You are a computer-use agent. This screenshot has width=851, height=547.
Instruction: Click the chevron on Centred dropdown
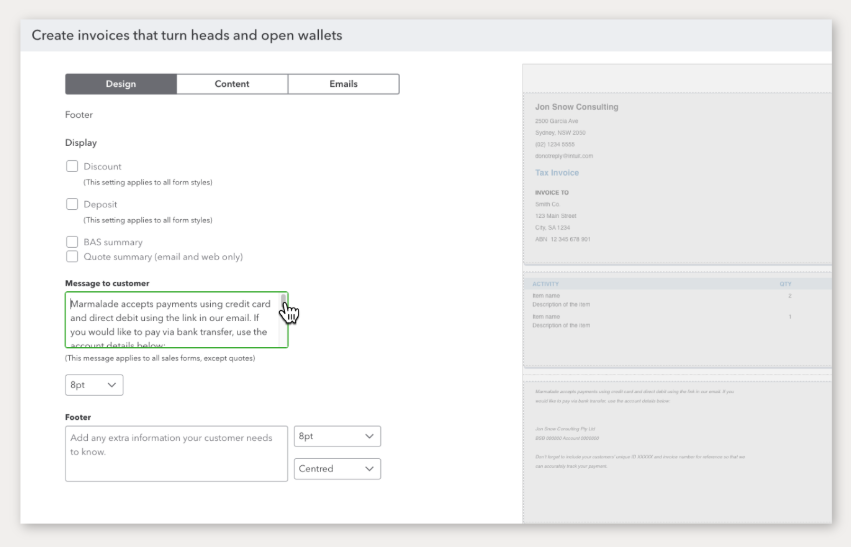tap(370, 468)
